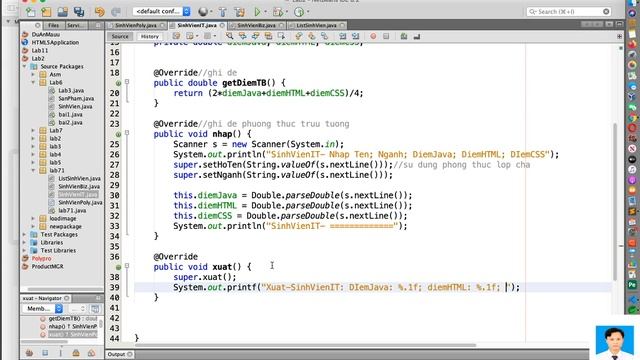Image resolution: width=640 pixels, height=360 pixels.
Task: Click the Shift Line Right icon
Action: pyautogui.click(x=356, y=36)
